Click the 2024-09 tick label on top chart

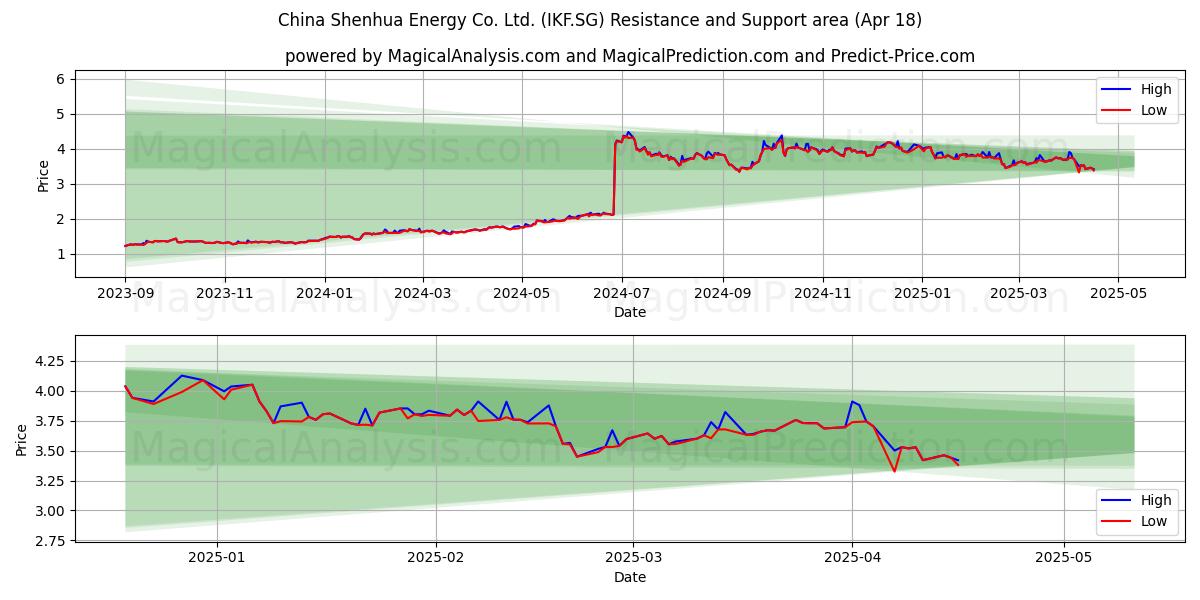click(x=722, y=295)
